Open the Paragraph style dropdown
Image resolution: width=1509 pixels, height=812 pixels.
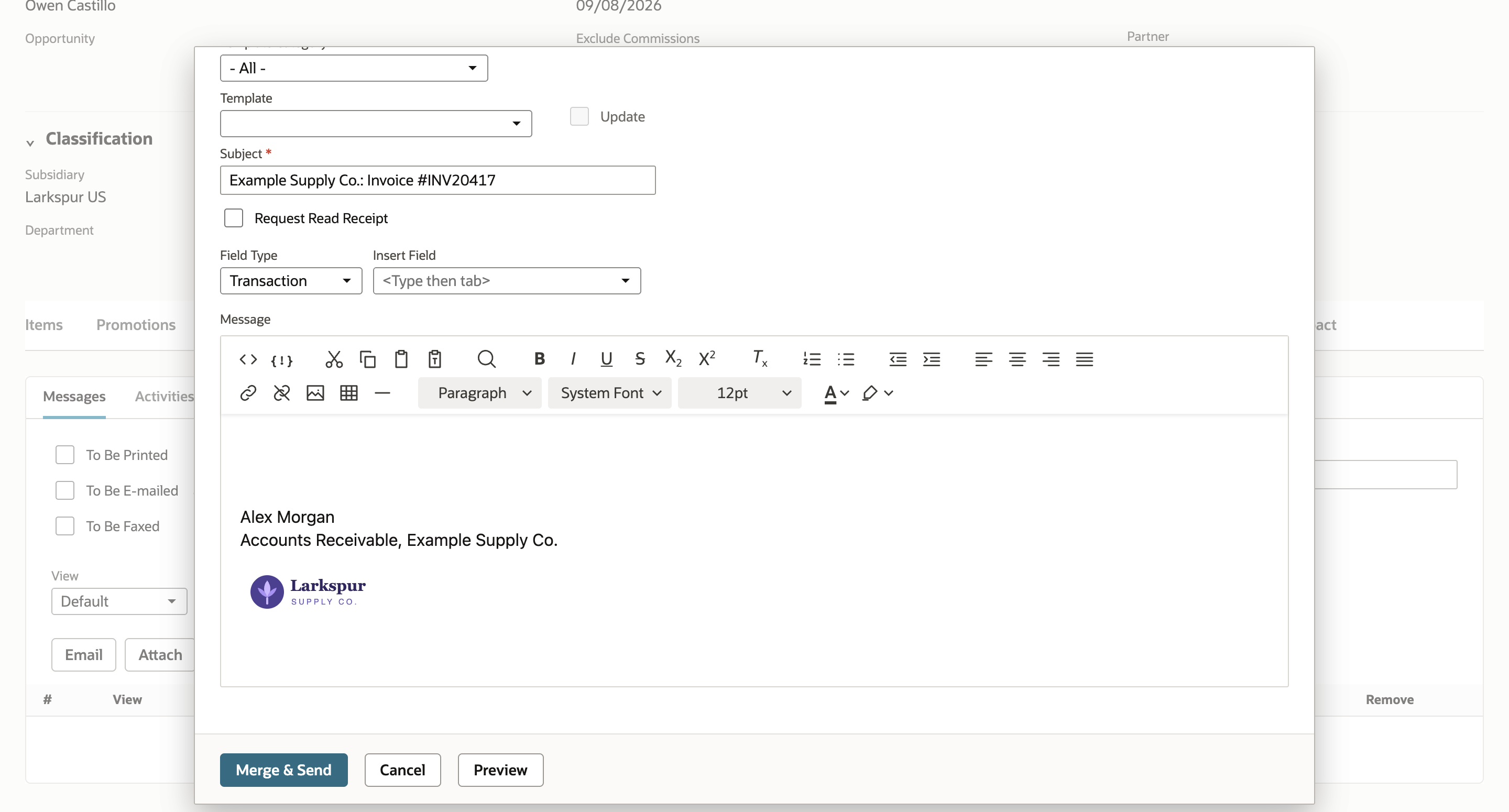479,393
